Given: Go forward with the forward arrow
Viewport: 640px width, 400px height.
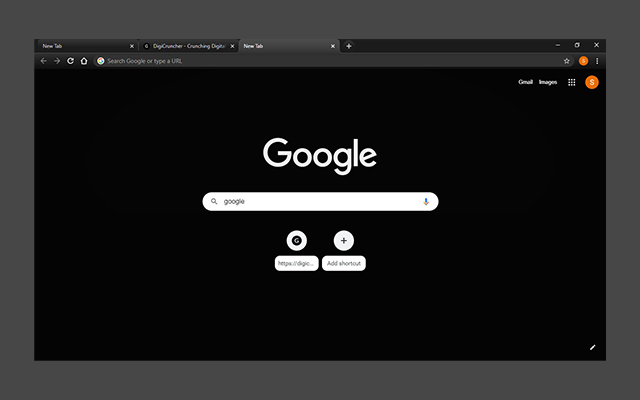Looking at the screenshot, I should pyautogui.click(x=57, y=61).
